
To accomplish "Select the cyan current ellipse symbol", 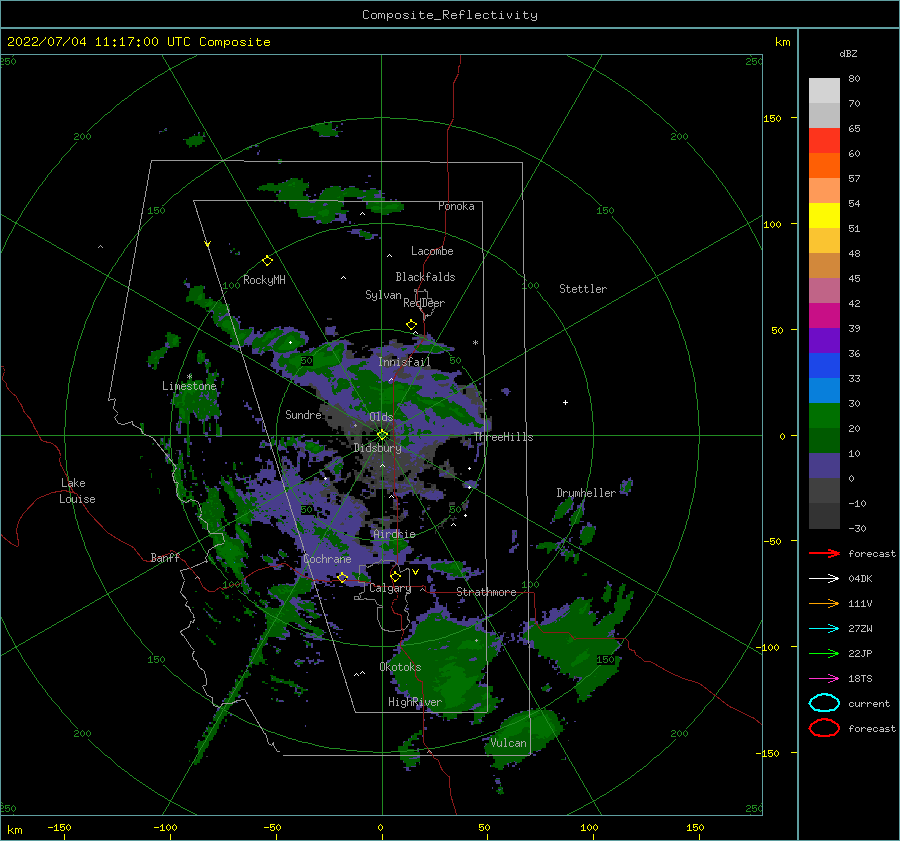I will [824, 703].
